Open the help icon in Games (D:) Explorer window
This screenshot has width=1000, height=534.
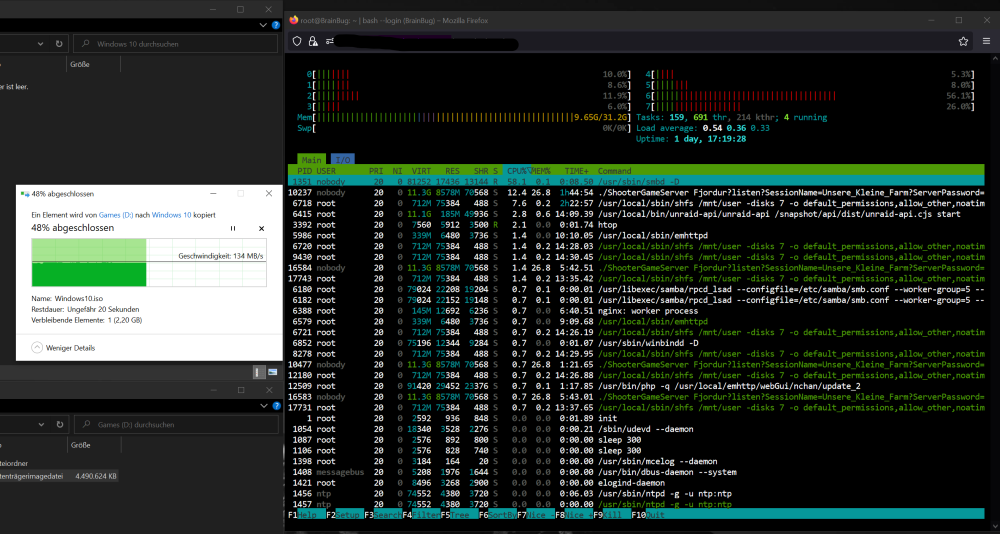pyautogui.click(x=276, y=406)
